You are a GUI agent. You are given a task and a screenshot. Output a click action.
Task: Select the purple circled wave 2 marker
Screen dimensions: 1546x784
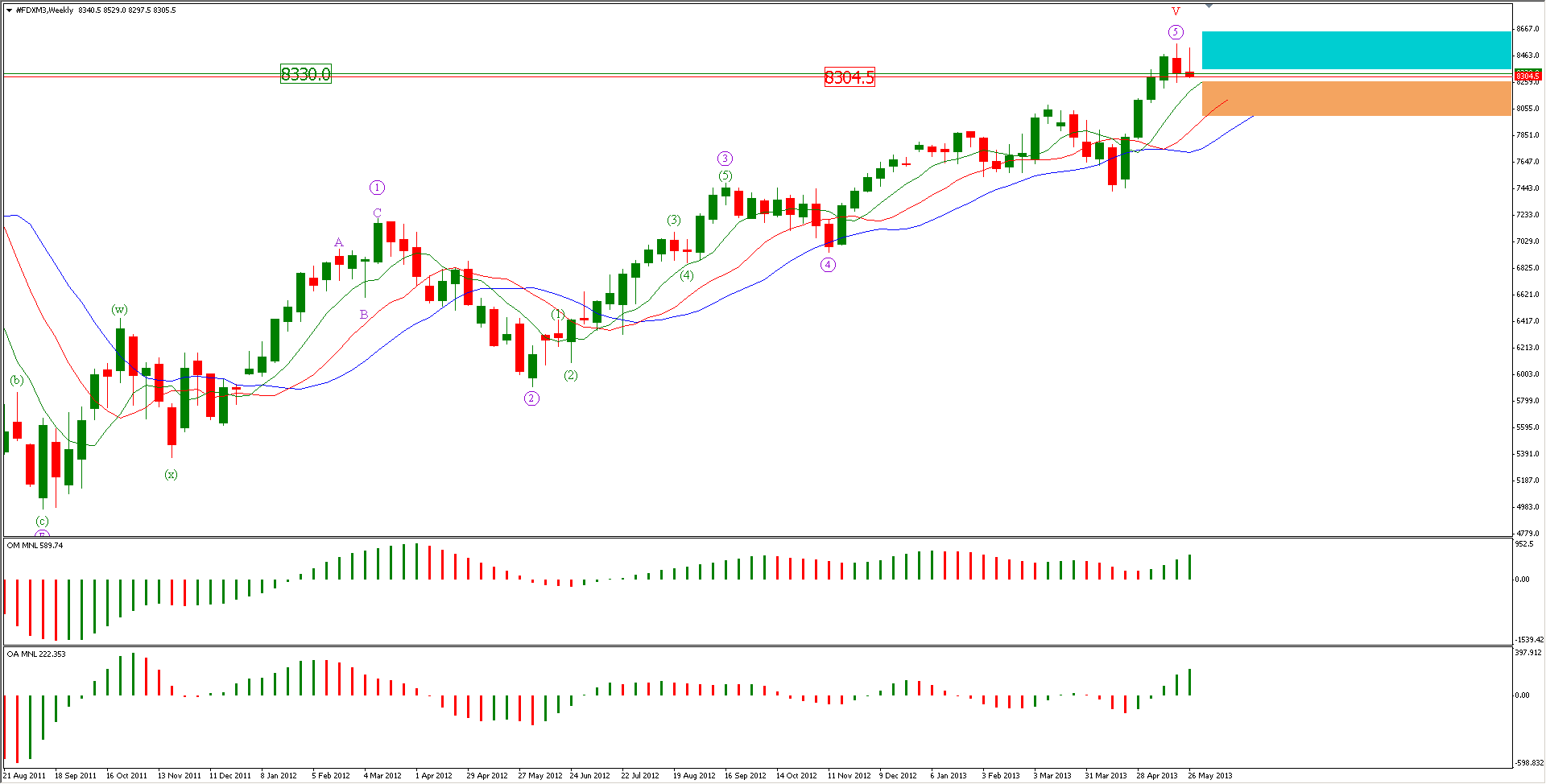point(531,398)
